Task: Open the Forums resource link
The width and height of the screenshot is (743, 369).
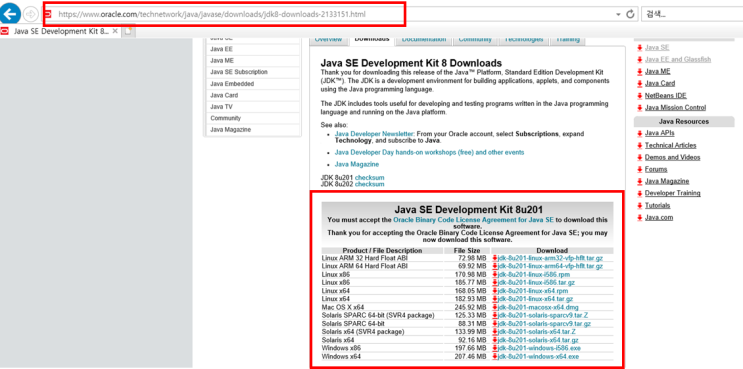Action: pos(656,169)
